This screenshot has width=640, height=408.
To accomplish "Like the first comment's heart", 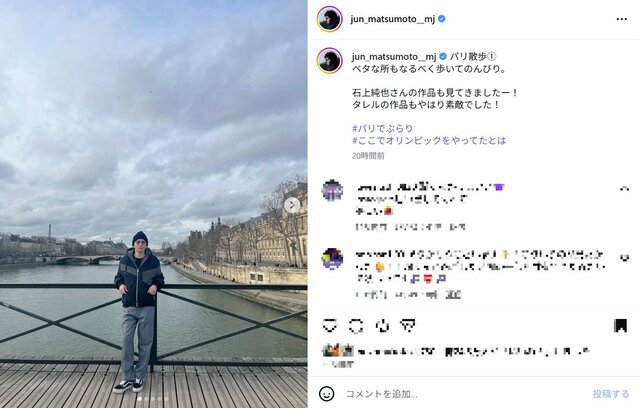I will 624,188.
